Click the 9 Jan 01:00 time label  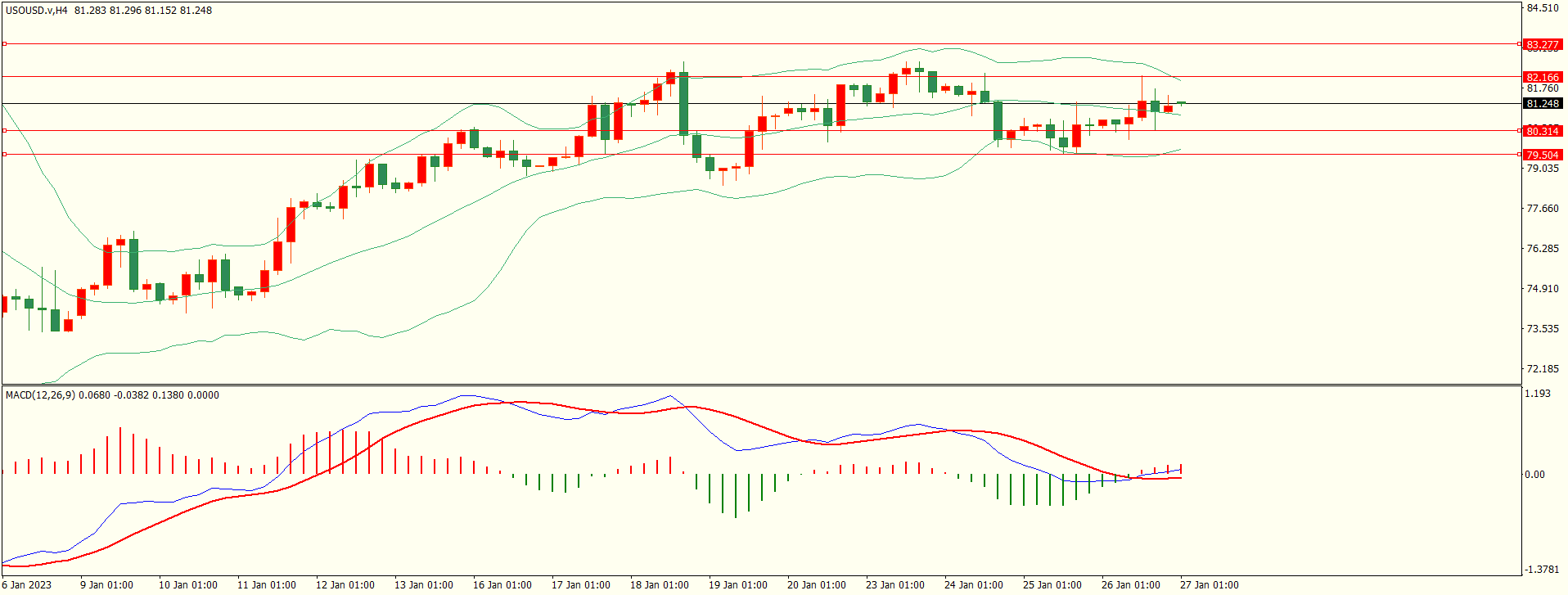pos(106,585)
